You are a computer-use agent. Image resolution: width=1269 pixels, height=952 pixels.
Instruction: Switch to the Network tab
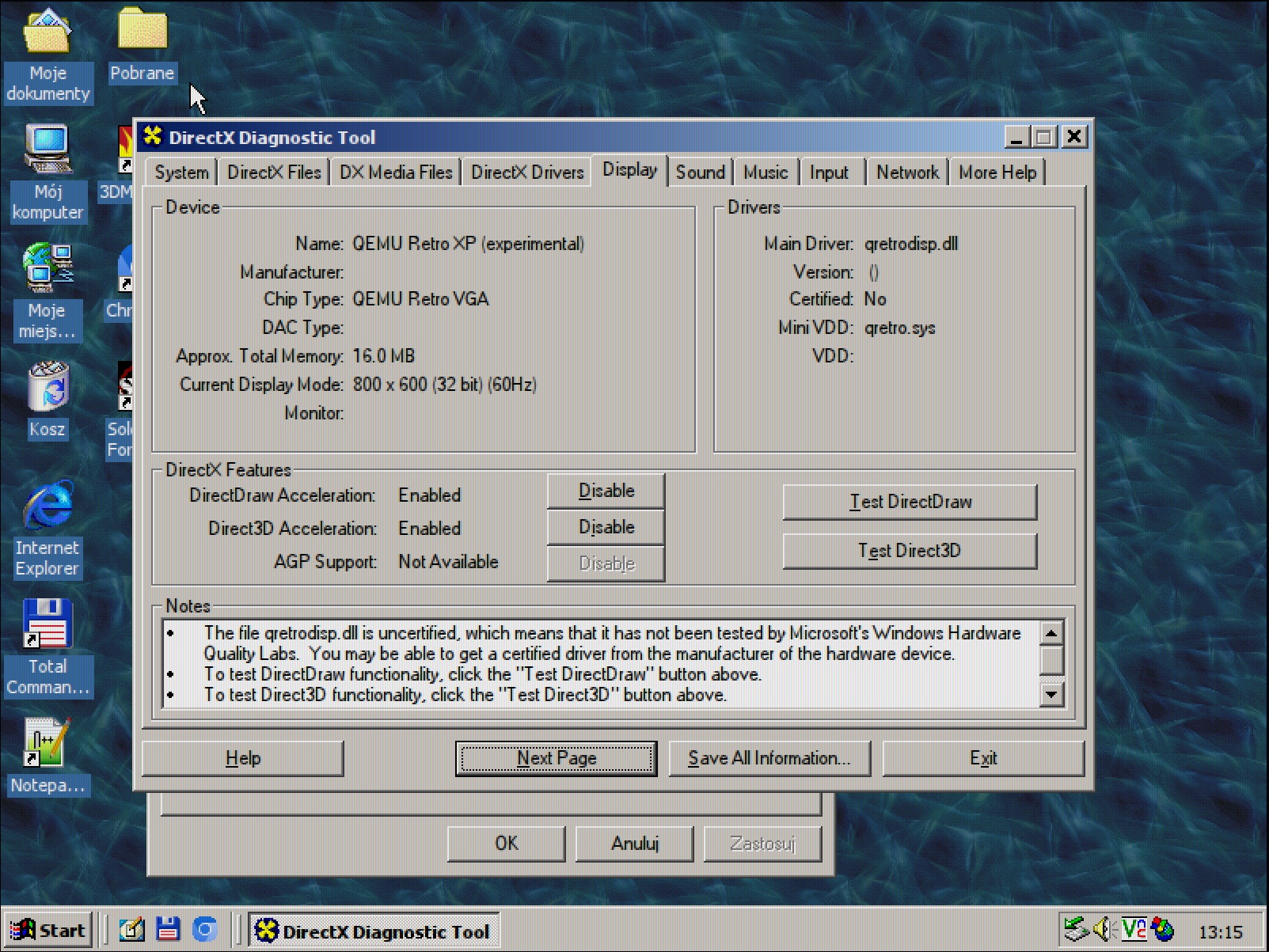coord(907,173)
